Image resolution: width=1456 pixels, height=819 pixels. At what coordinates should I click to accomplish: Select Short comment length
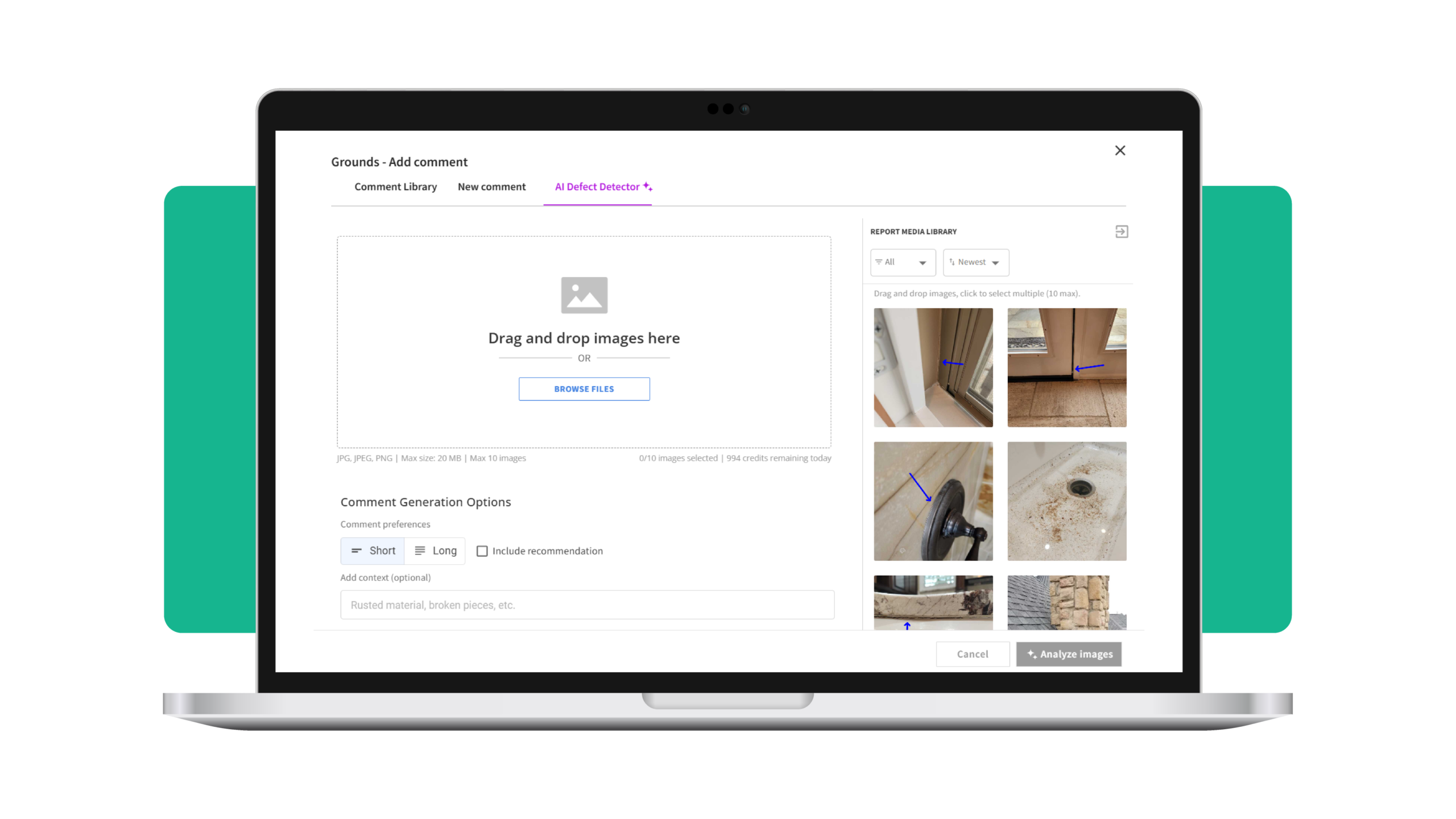pyautogui.click(x=373, y=551)
